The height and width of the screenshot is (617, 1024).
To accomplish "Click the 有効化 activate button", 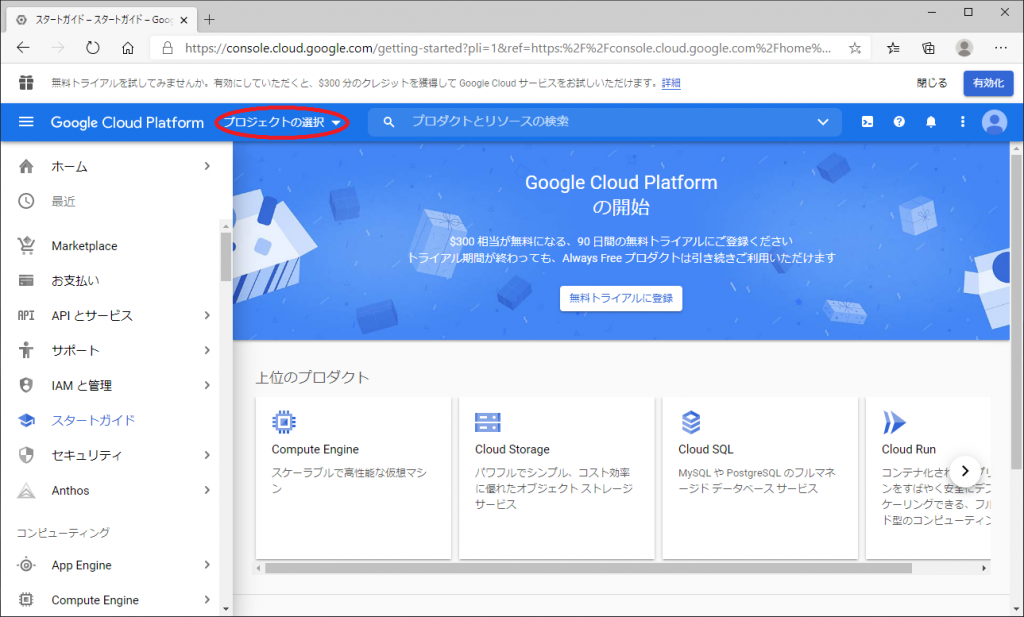I will click(x=987, y=83).
